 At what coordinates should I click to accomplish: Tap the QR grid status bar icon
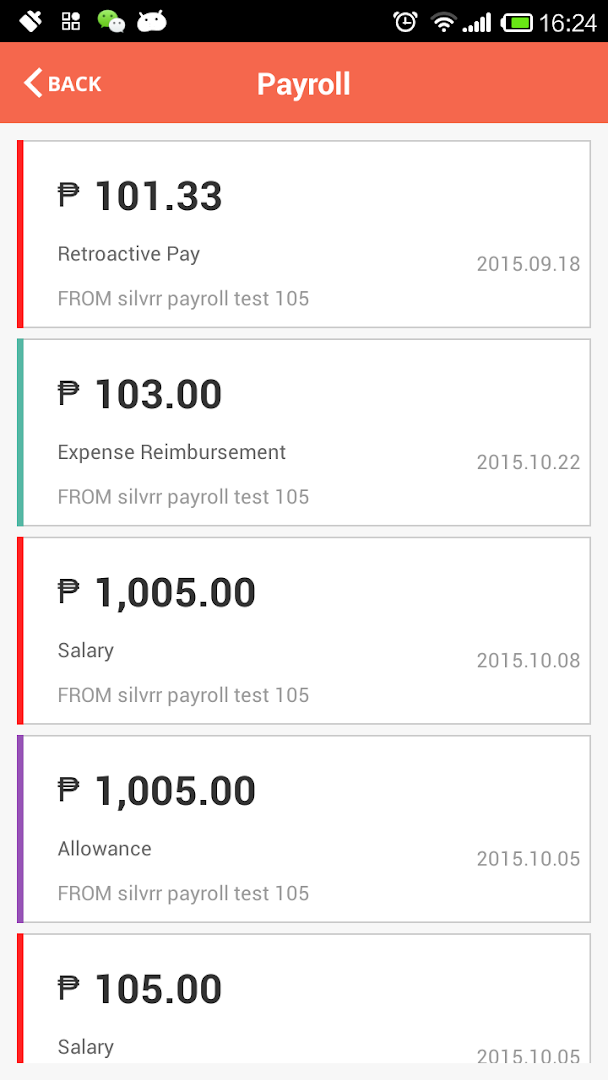click(71, 21)
